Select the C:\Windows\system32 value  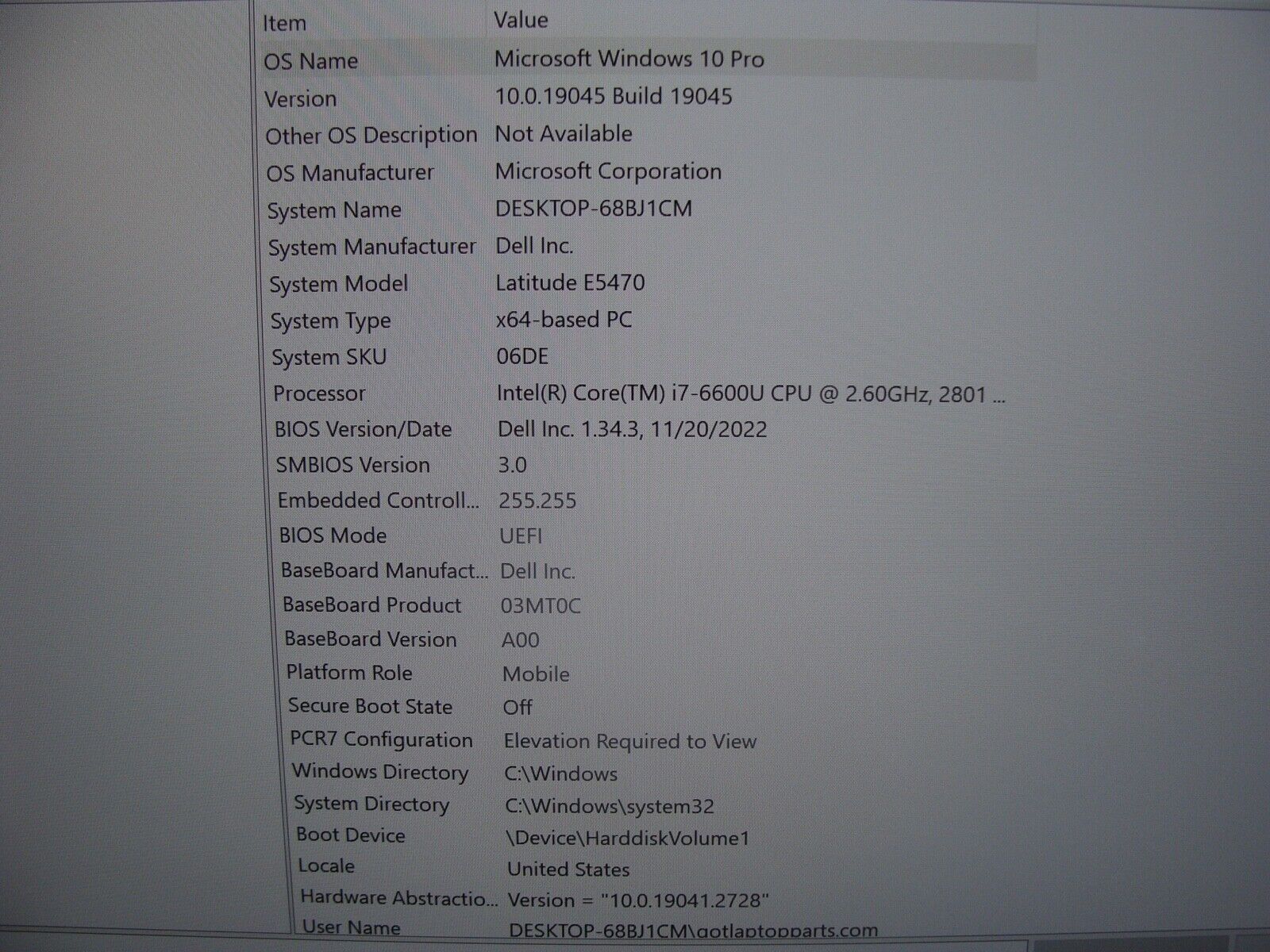point(610,807)
